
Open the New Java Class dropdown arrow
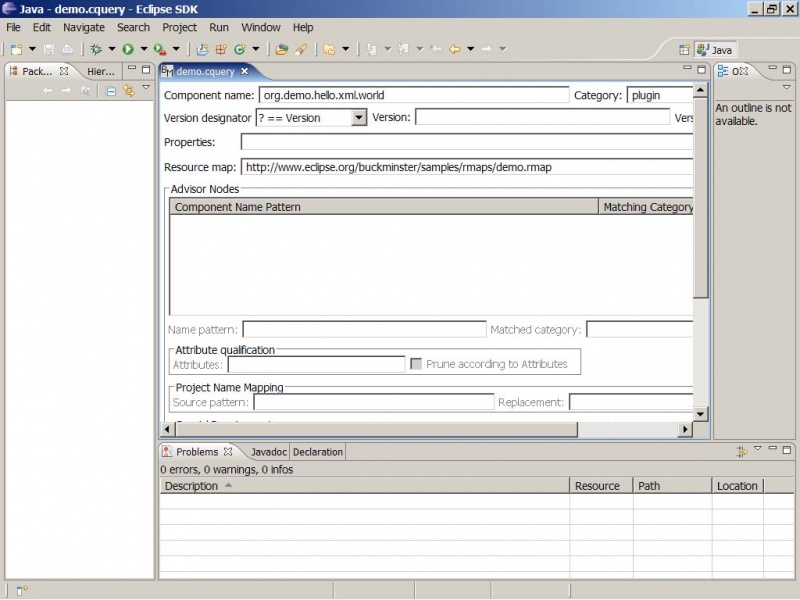(x=256, y=49)
